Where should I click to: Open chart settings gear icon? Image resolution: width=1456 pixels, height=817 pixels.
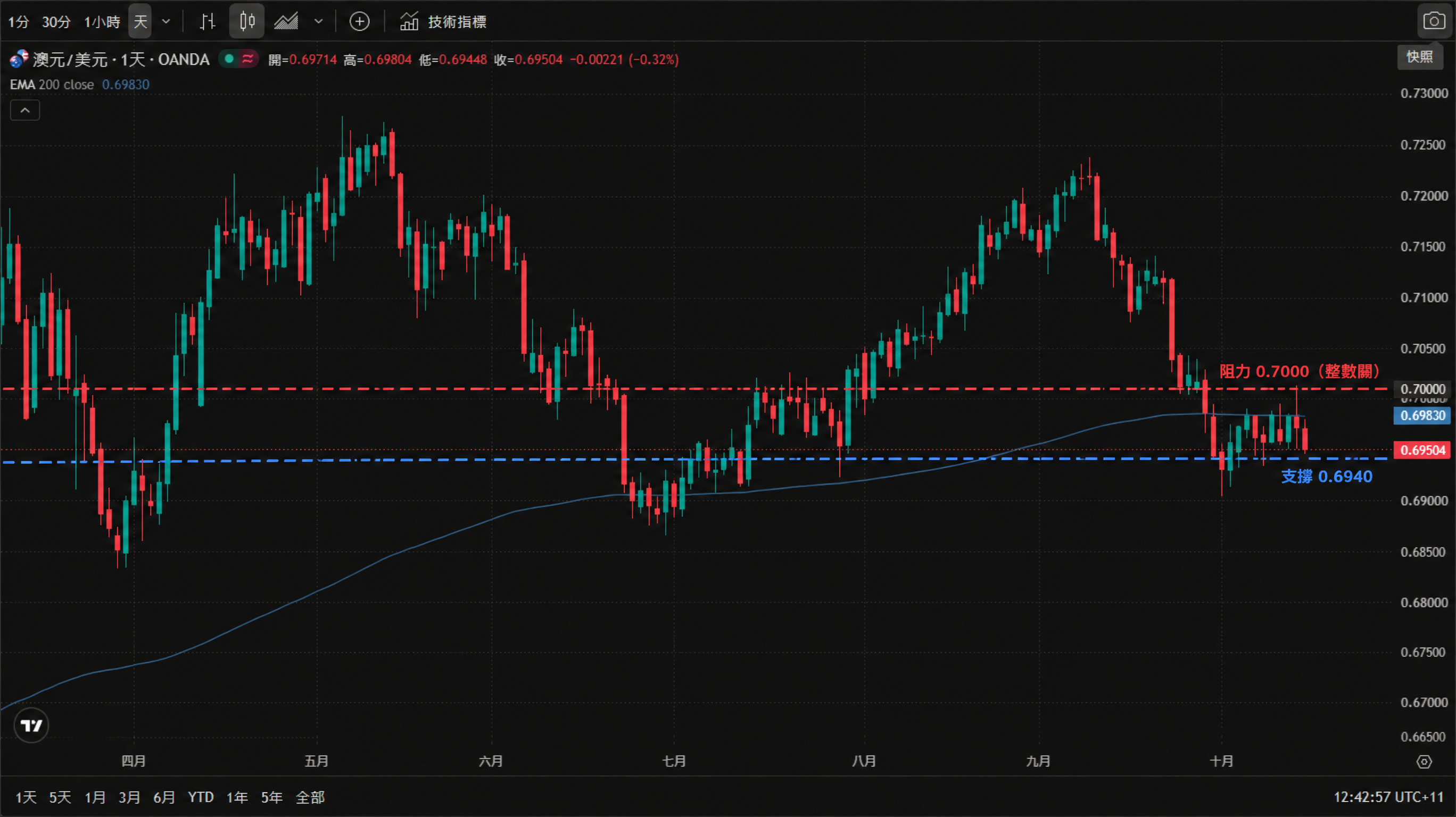pyautogui.click(x=1424, y=762)
